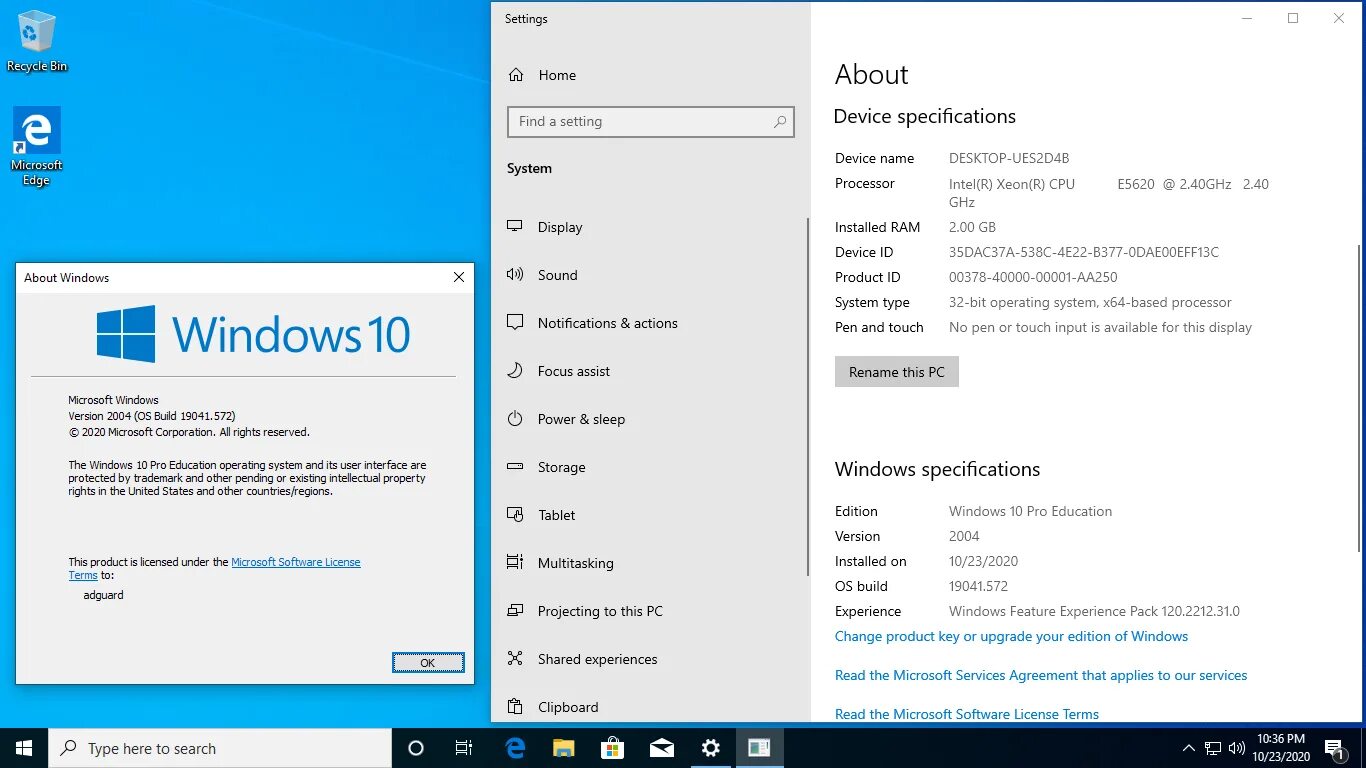Click the Display monitor icon
Image resolution: width=1366 pixels, height=768 pixels.
point(515,227)
